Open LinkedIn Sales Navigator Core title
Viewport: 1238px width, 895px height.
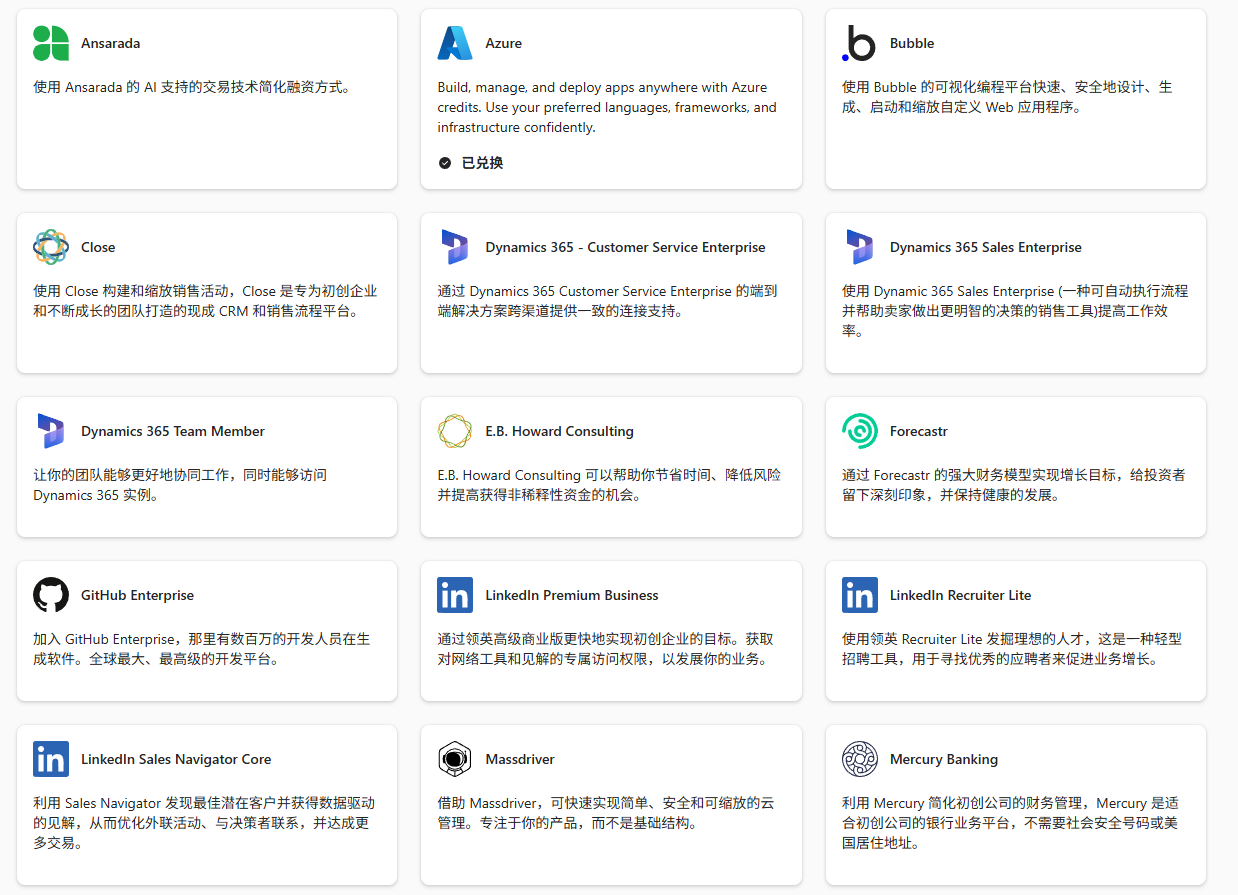[176, 759]
